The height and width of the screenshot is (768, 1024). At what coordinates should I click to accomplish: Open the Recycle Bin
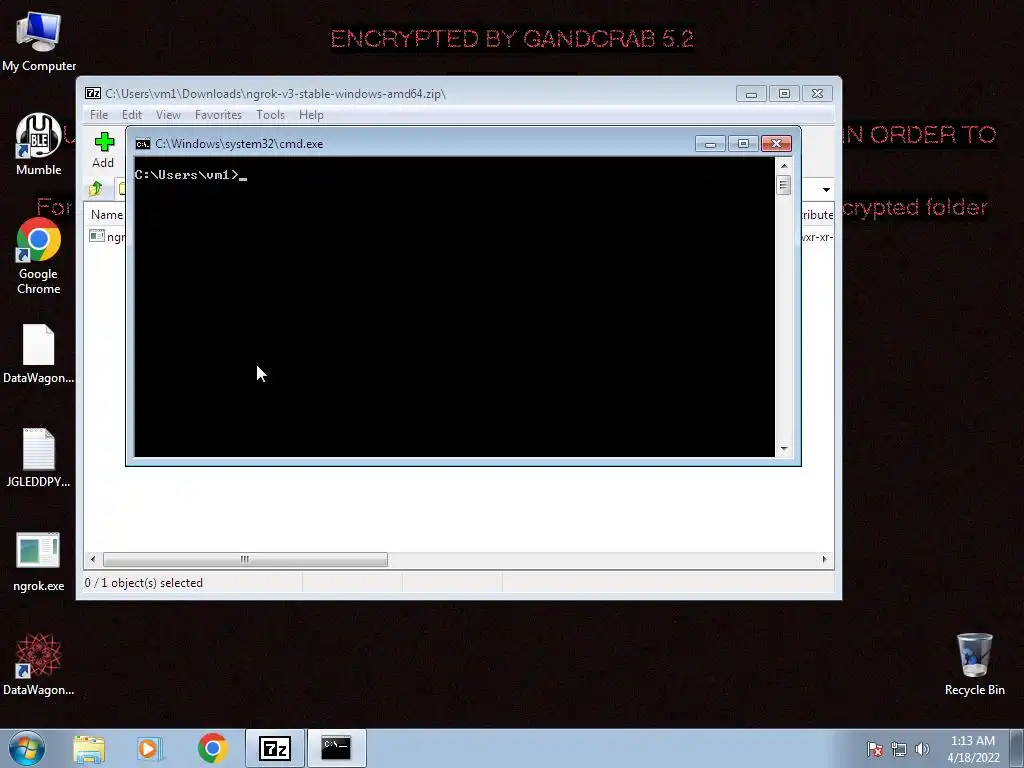tap(974, 664)
